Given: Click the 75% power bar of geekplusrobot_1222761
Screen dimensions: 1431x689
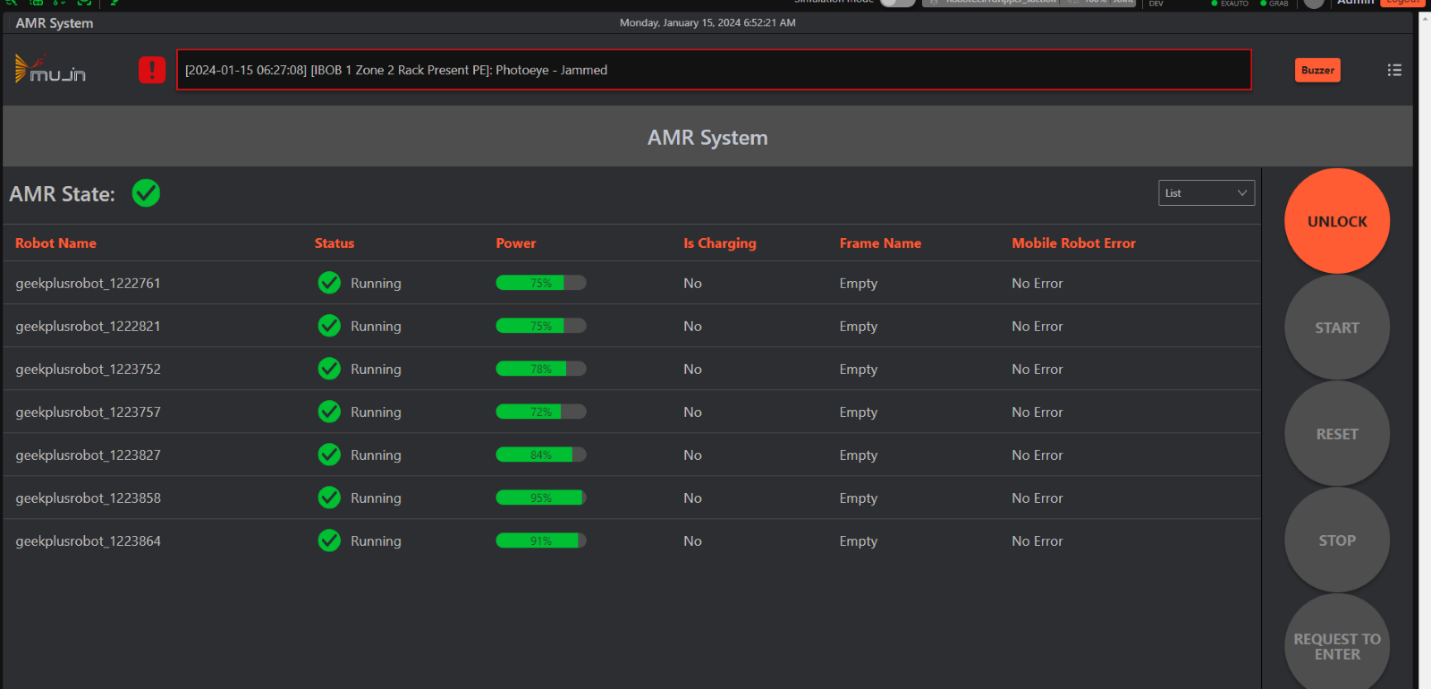Looking at the screenshot, I should click(541, 283).
